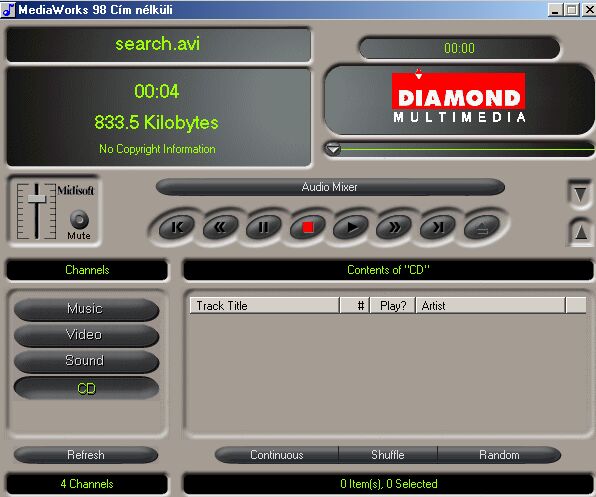This screenshot has width=596, height=497.
Task: Toggle the Mute knob
Action: 79,220
